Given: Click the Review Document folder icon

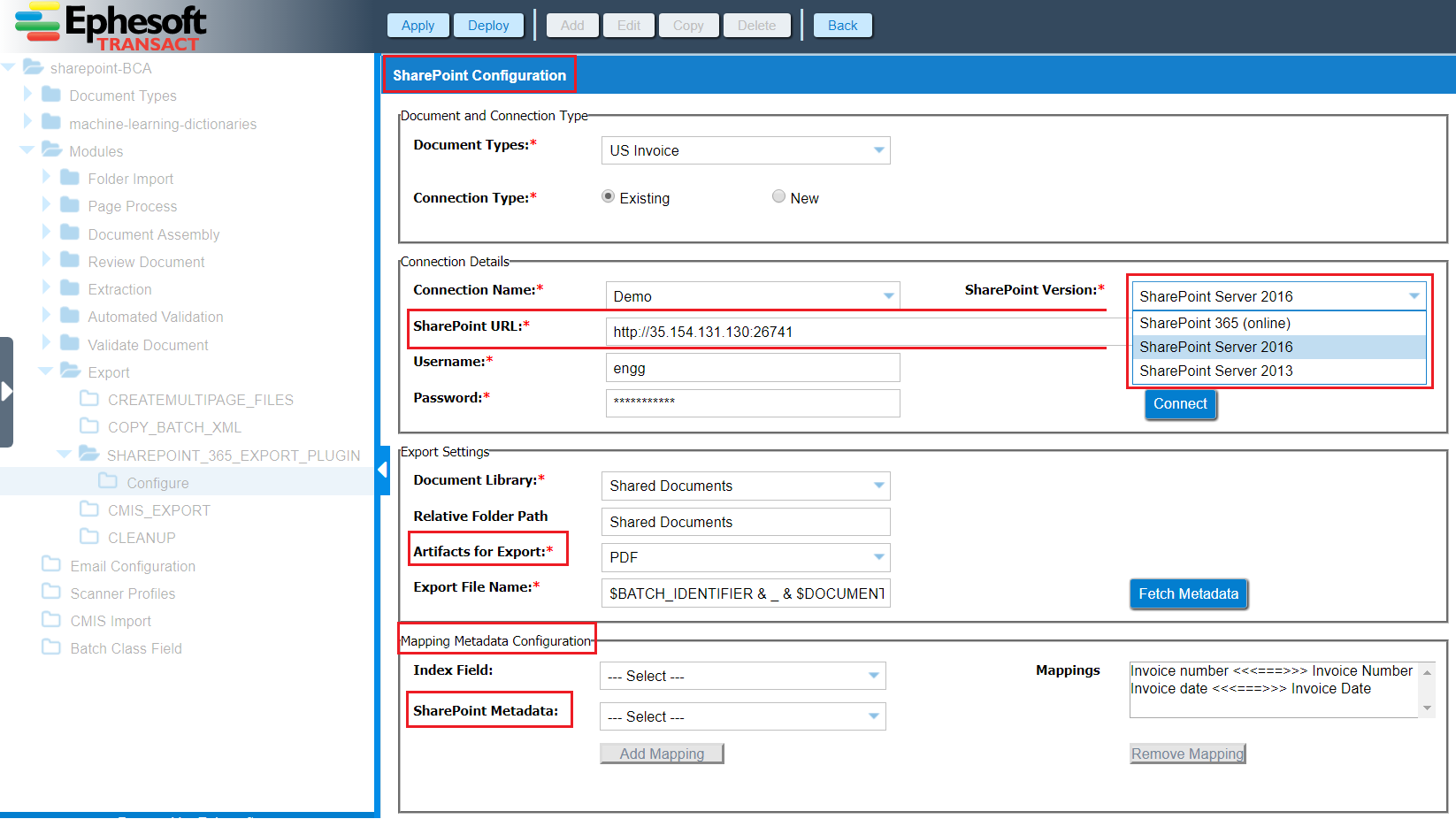Looking at the screenshot, I should [x=70, y=261].
